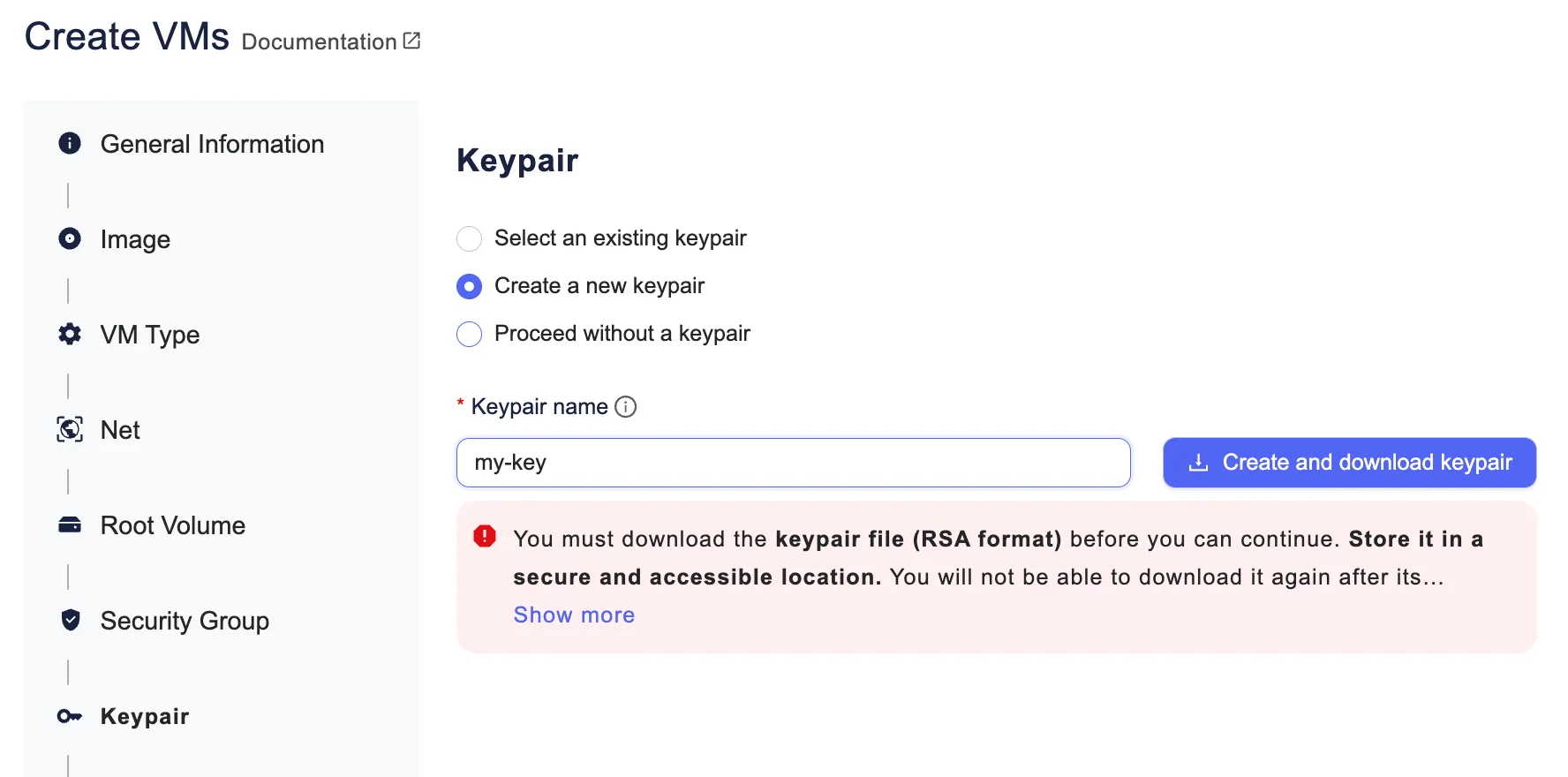This screenshot has width=1568, height=777.
Task: Select the Root Volume disk icon
Action: tap(69, 524)
